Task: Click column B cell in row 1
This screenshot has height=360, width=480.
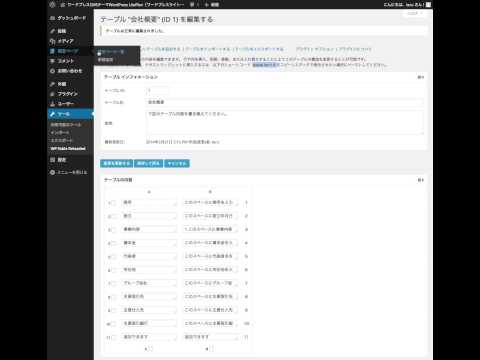Action: [x=211, y=203]
